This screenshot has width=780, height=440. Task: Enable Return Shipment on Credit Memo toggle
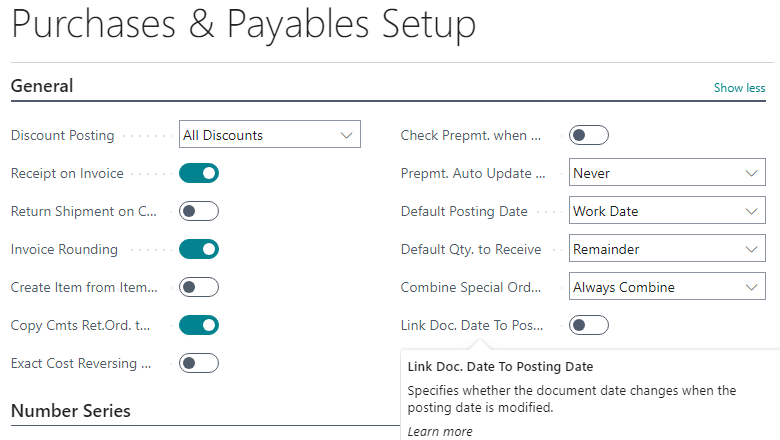199,211
